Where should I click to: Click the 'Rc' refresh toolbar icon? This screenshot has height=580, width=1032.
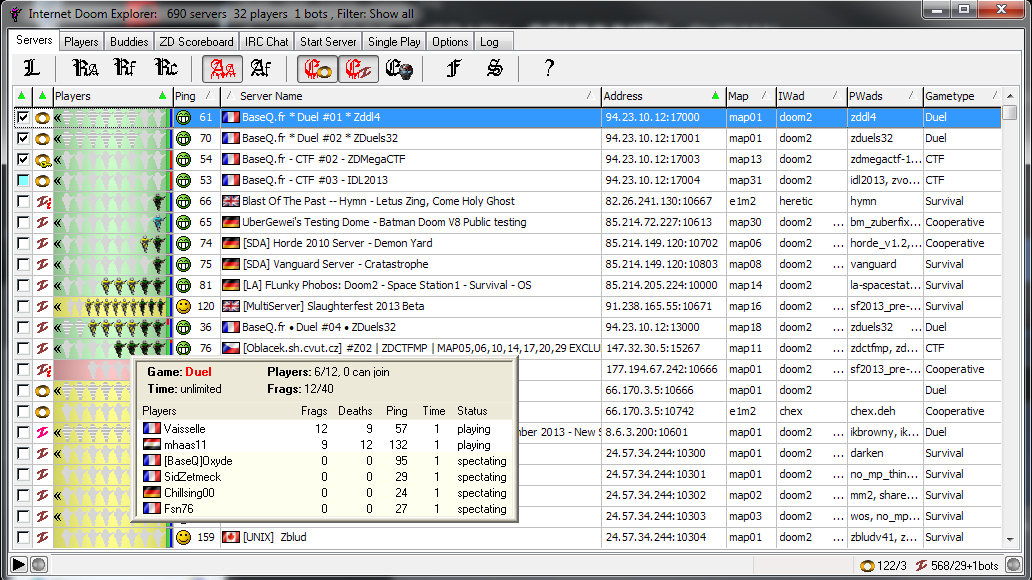166,68
